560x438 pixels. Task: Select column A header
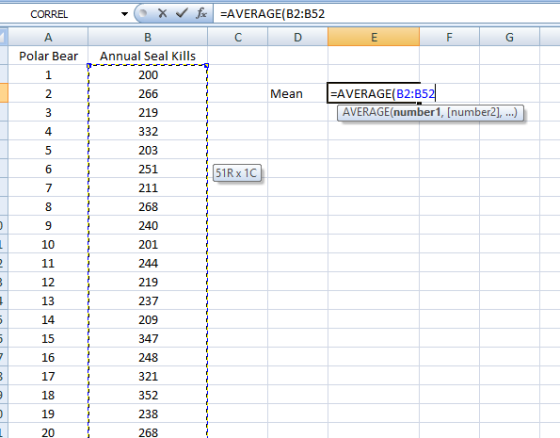pos(48,37)
